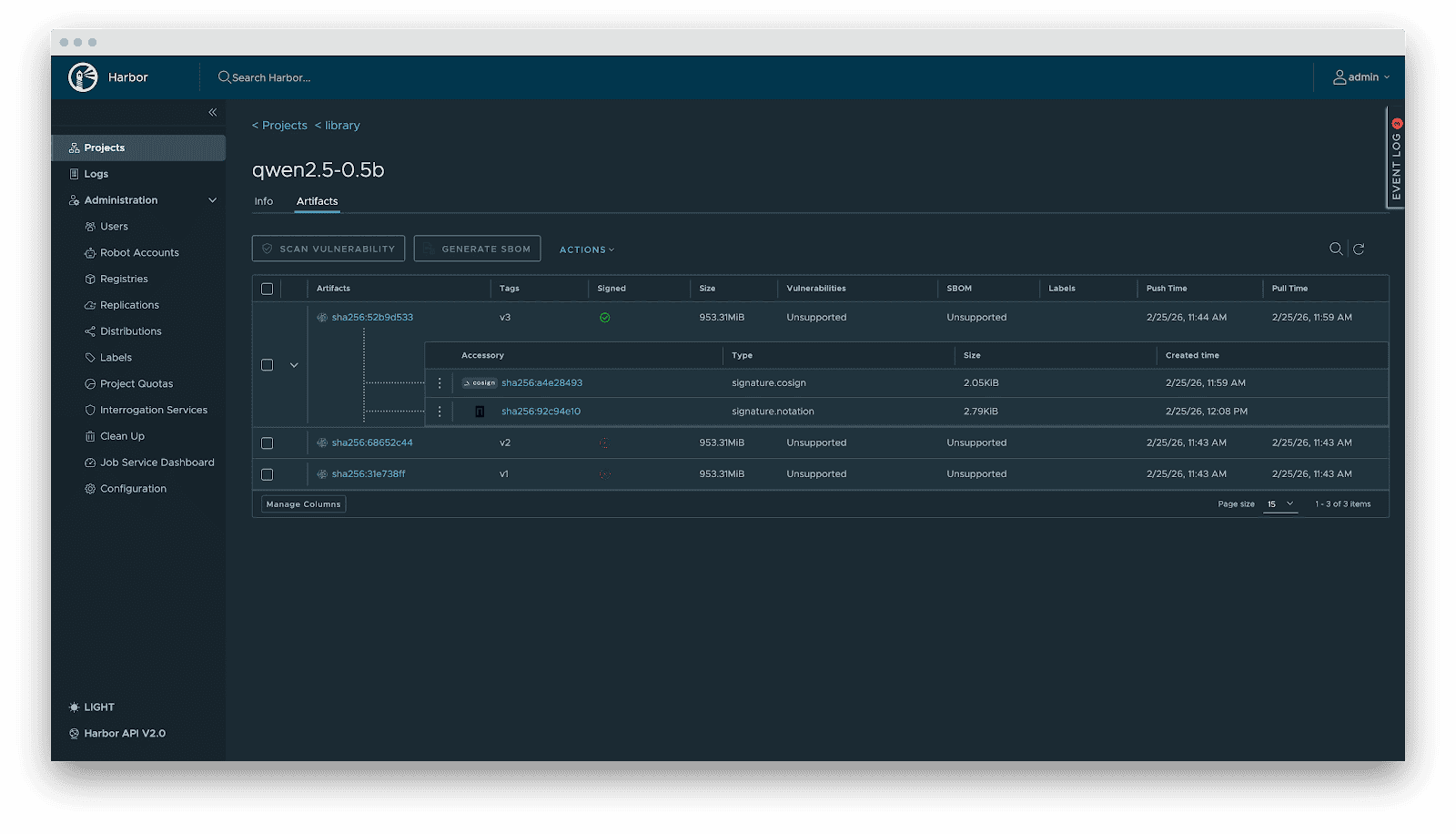
Task: Open the page size dropdown showing 15
Action: (1280, 503)
